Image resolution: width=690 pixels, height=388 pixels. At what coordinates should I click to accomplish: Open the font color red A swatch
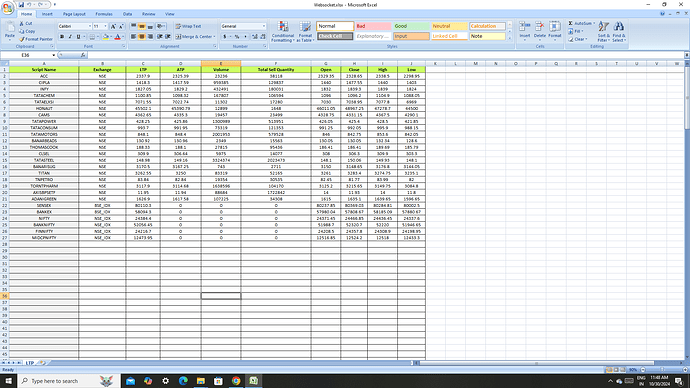point(117,37)
